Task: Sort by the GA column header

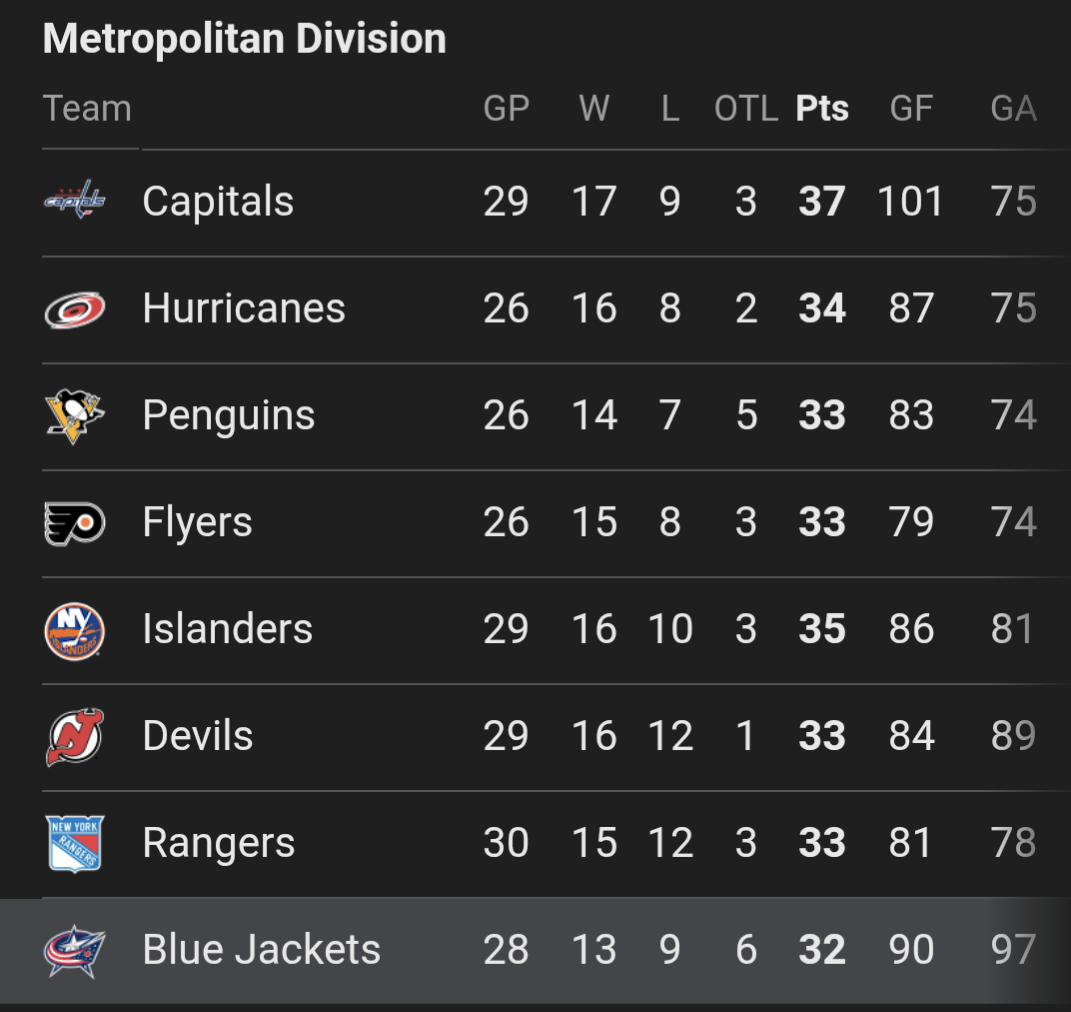Action: tap(1013, 108)
